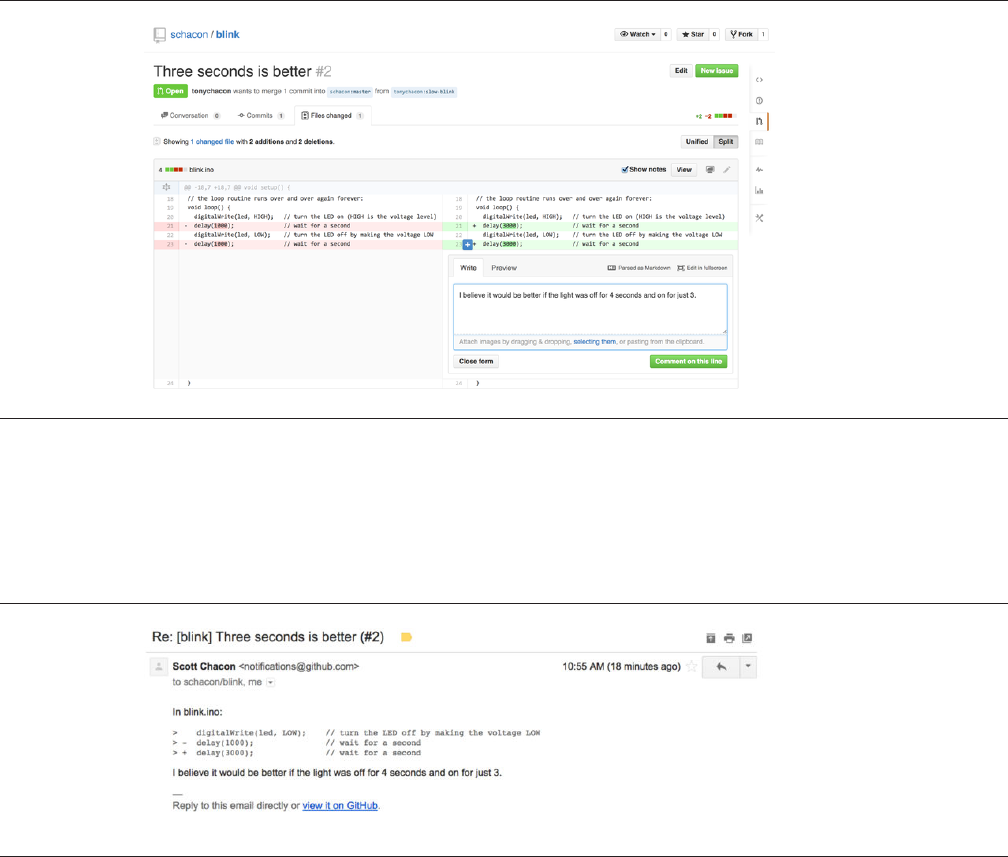The width and height of the screenshot is (1008, 857).
Task: Open the Pulse sidebar icon
Action: (x=759, y=170)
